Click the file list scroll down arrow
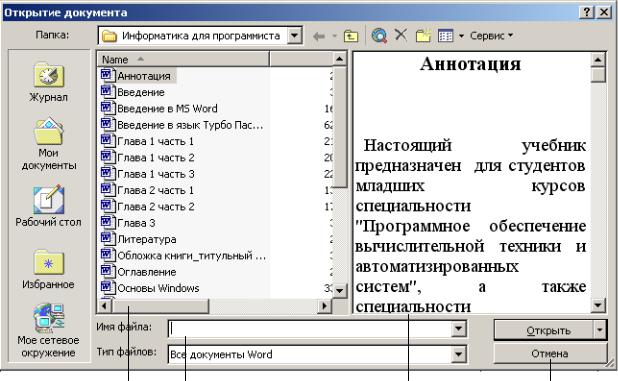This screenshot has height=381, width=618. pyautogui.click(x=339, y=291)
